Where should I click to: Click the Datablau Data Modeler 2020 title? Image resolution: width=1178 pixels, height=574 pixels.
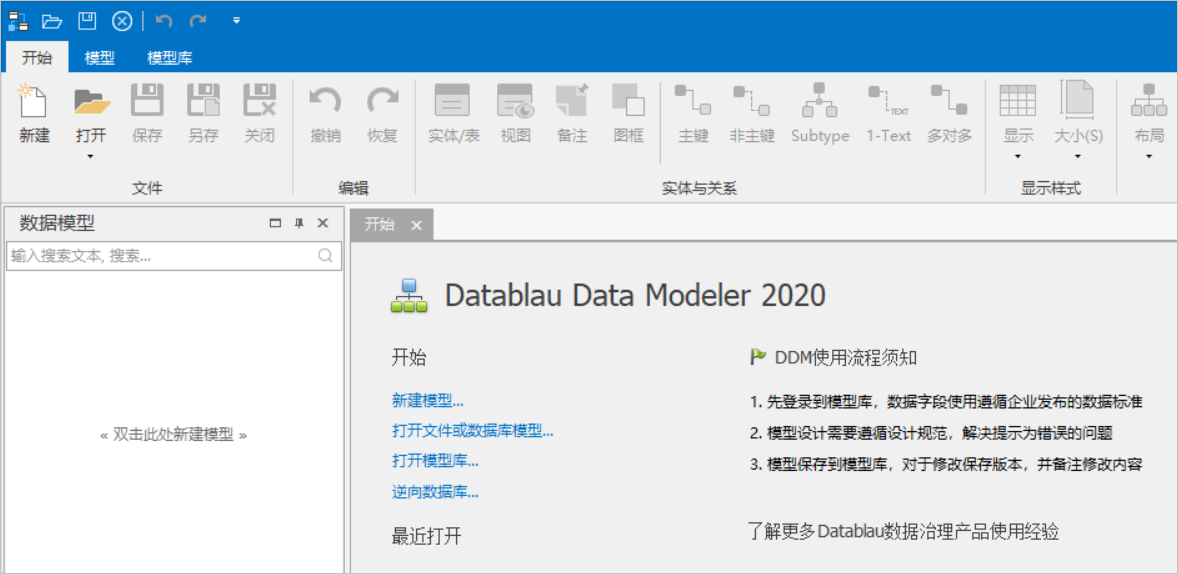tap(636, 295)
